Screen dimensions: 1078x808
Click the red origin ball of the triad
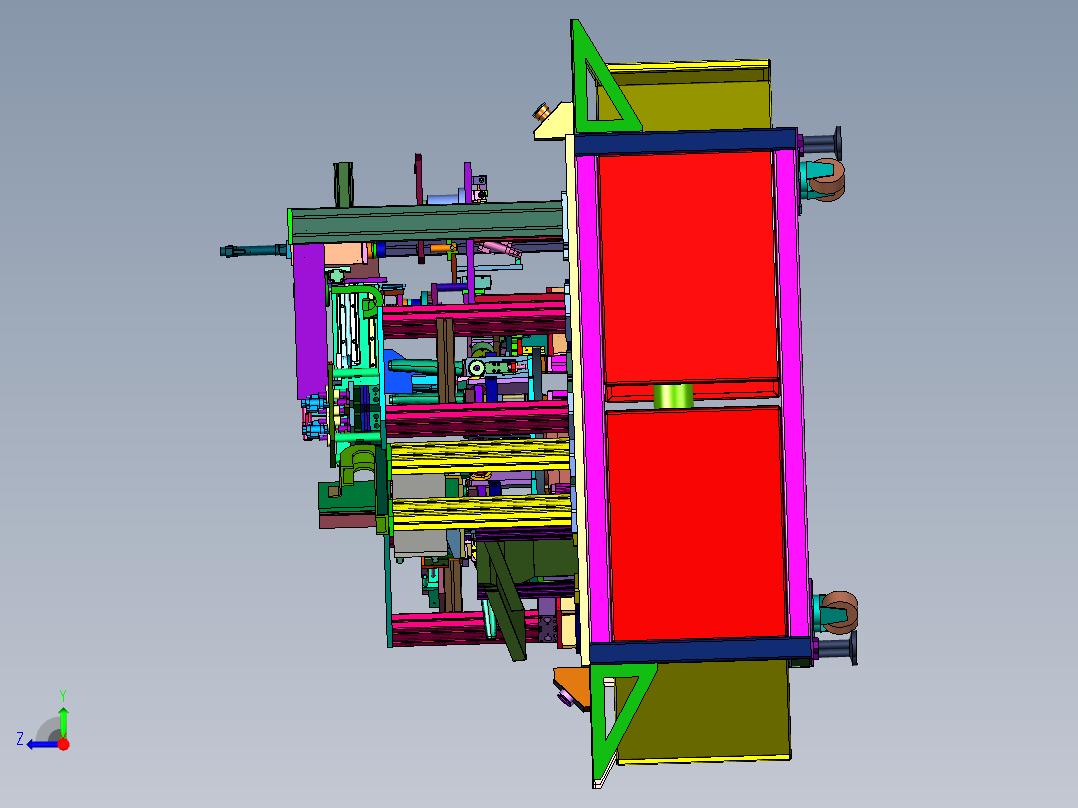pos(63,744)
